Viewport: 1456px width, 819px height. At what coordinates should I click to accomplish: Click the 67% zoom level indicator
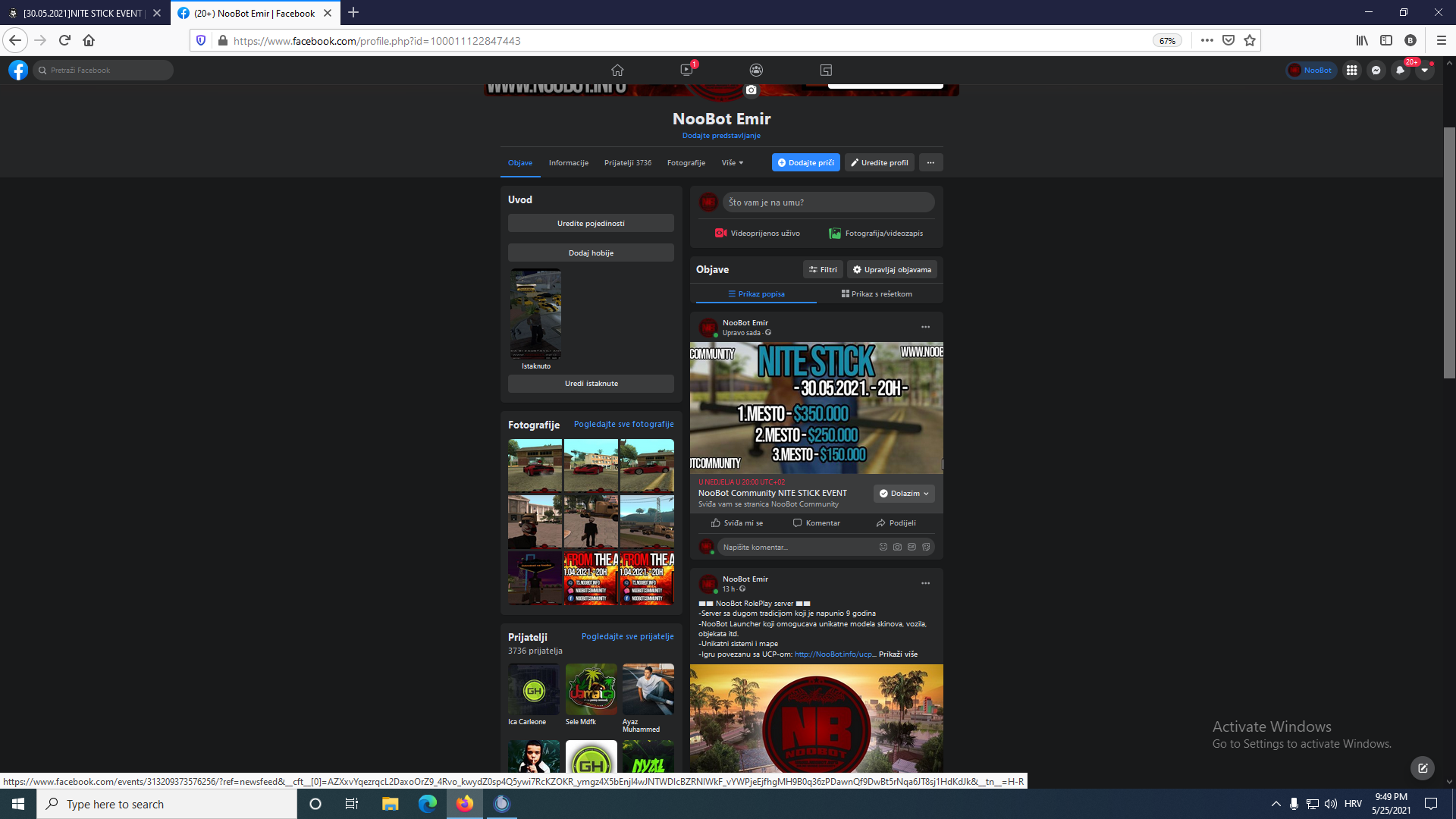click(x=1167, y=41)
